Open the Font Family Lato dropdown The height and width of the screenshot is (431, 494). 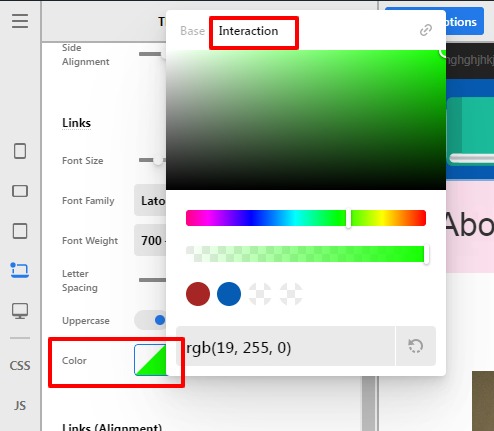tap(150, 201)
